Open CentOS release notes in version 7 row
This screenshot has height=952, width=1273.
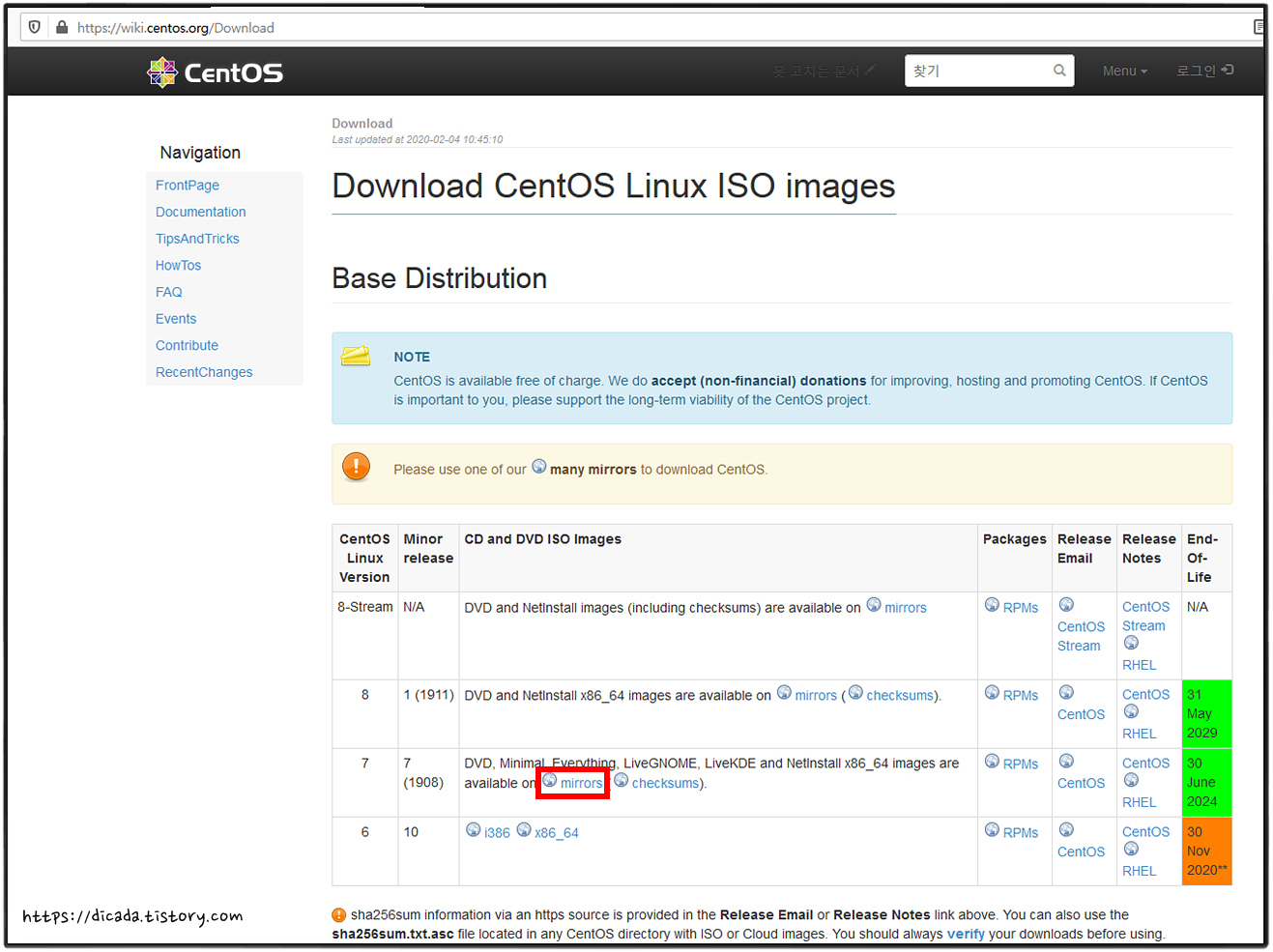click(x=1146, y=763)
